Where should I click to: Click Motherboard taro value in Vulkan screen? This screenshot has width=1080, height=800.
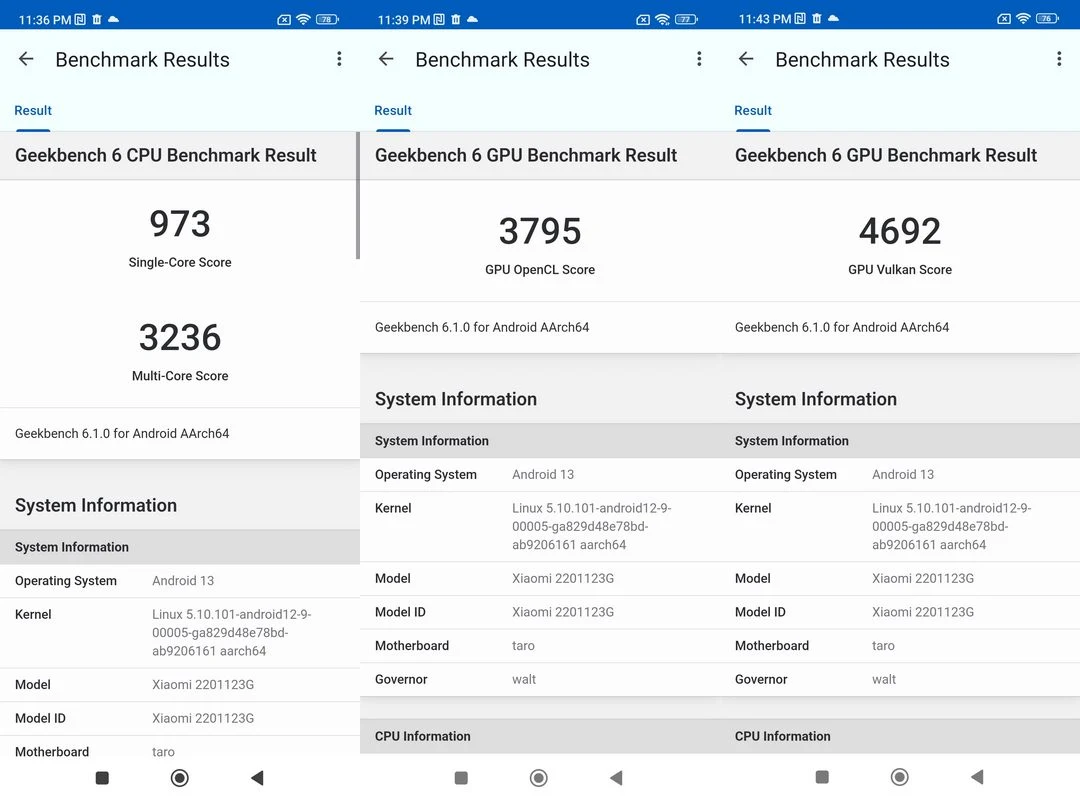883,646
